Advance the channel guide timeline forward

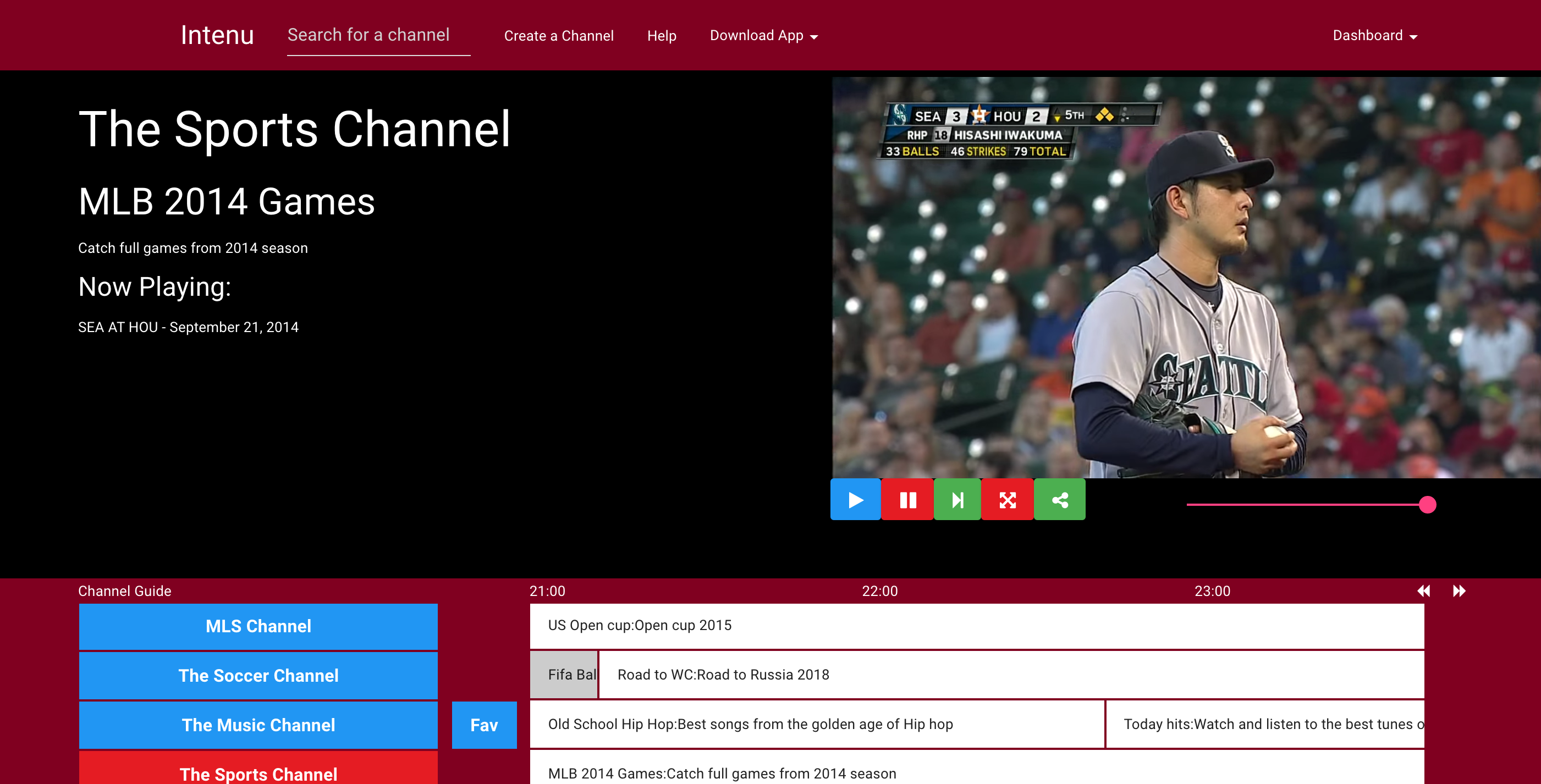point(1459,591)
